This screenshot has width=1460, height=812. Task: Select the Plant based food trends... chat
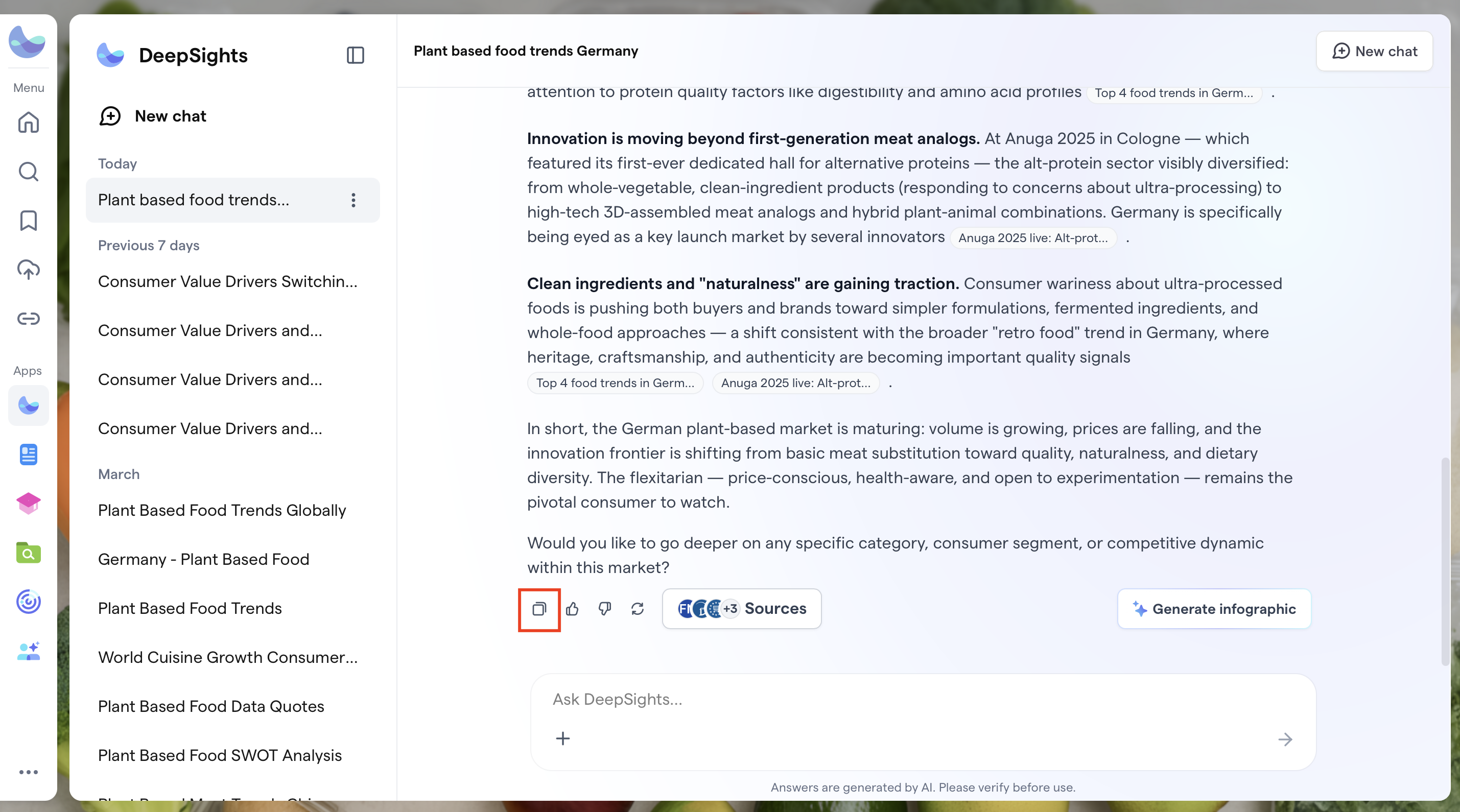point(232,200)
